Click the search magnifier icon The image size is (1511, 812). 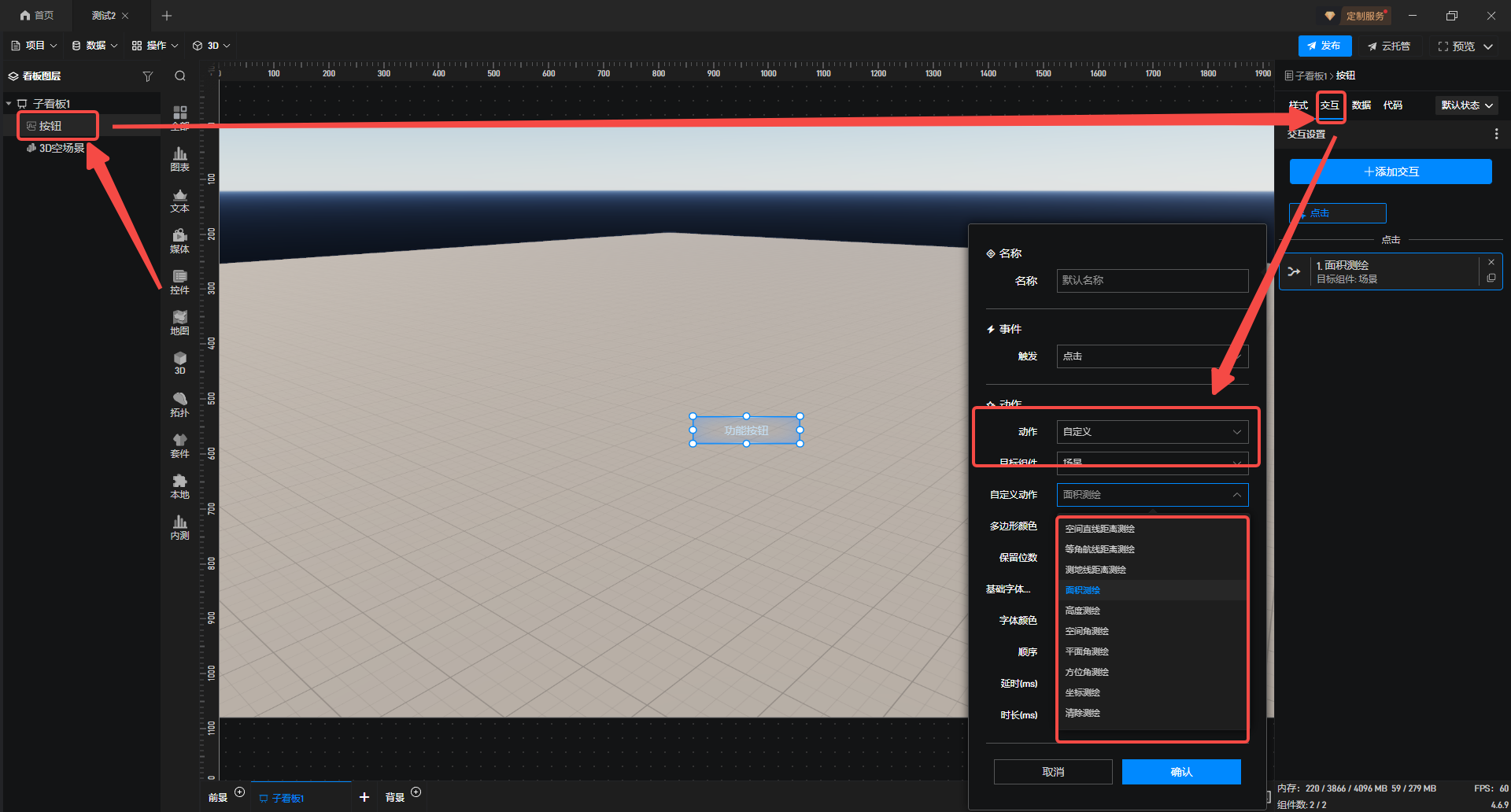tap(180, 76)
